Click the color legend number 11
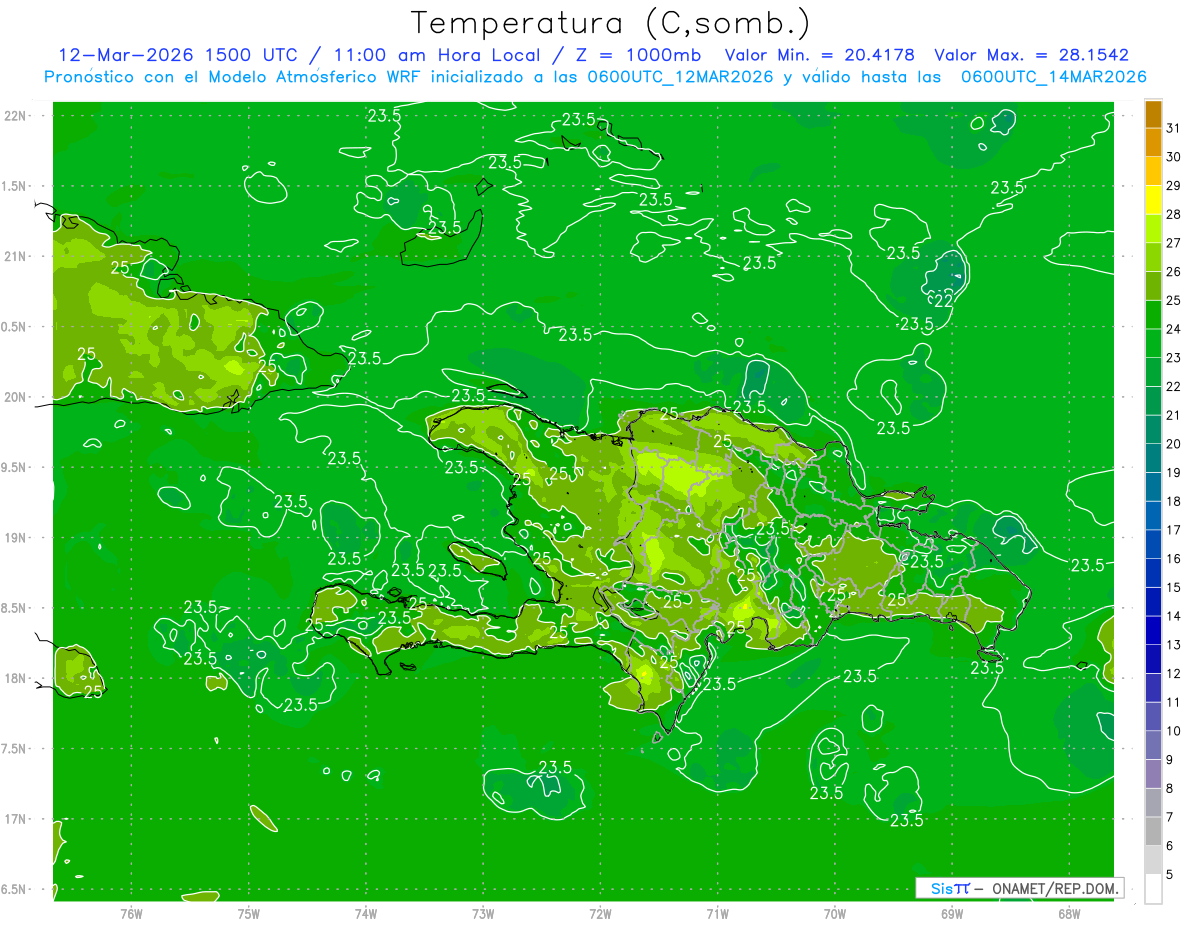Viewport: 1200px width, 927px height. (x=1174, y=702)
